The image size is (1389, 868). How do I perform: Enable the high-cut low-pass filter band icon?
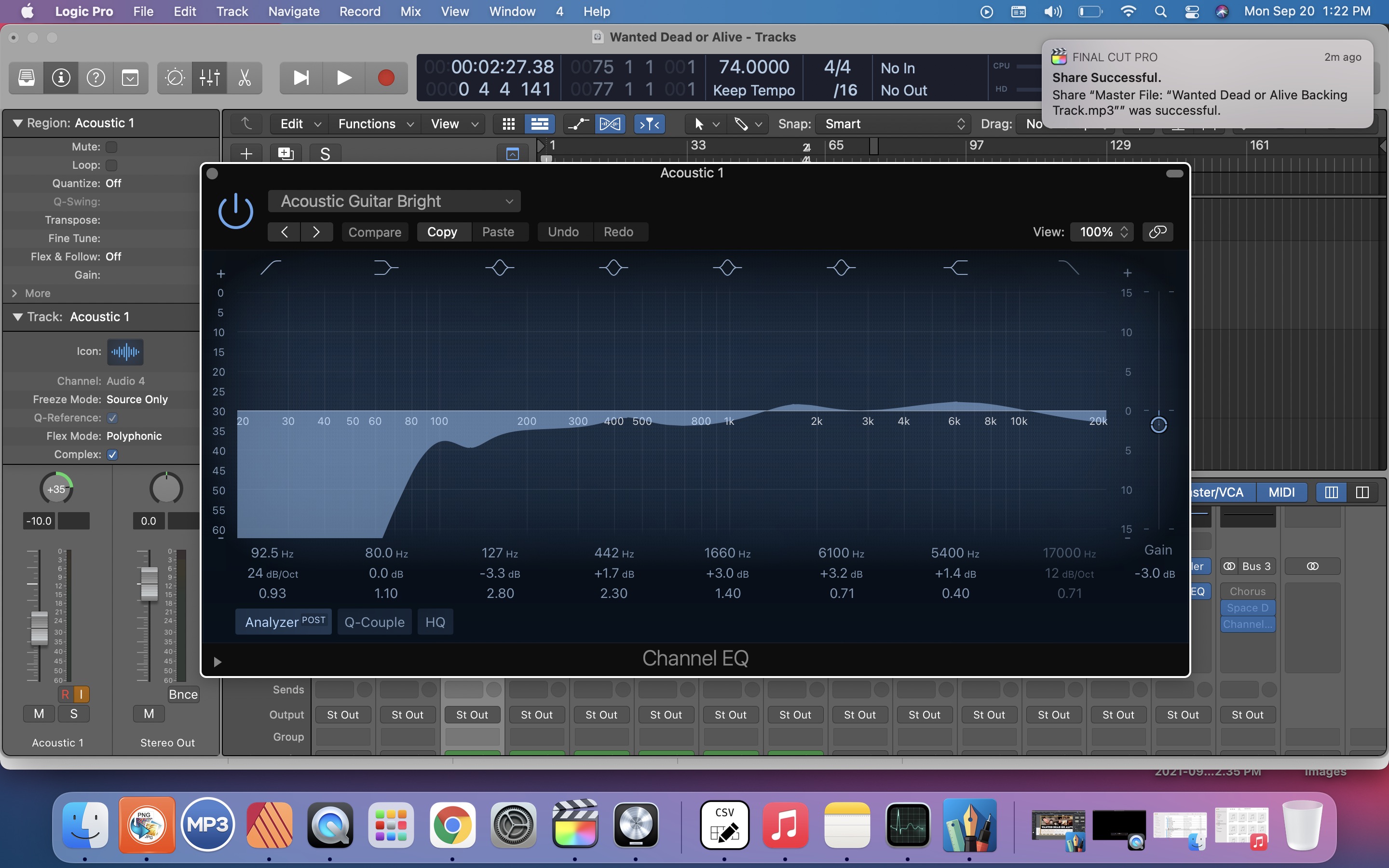pos(1069,268)
